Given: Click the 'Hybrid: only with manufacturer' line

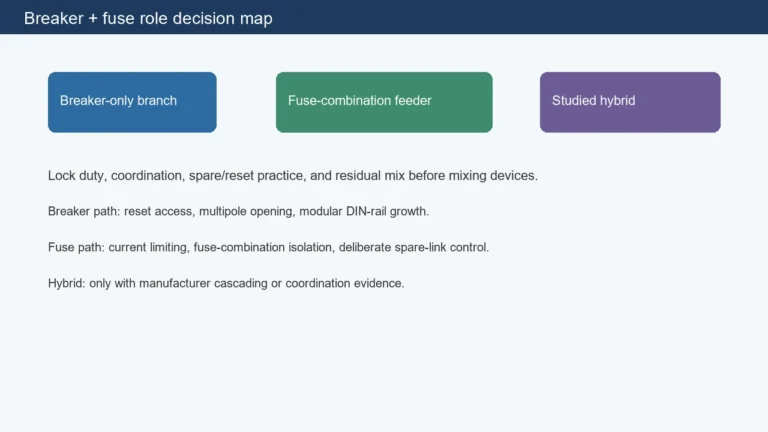Looking at the screenshot, I should [x=226, y=283].
